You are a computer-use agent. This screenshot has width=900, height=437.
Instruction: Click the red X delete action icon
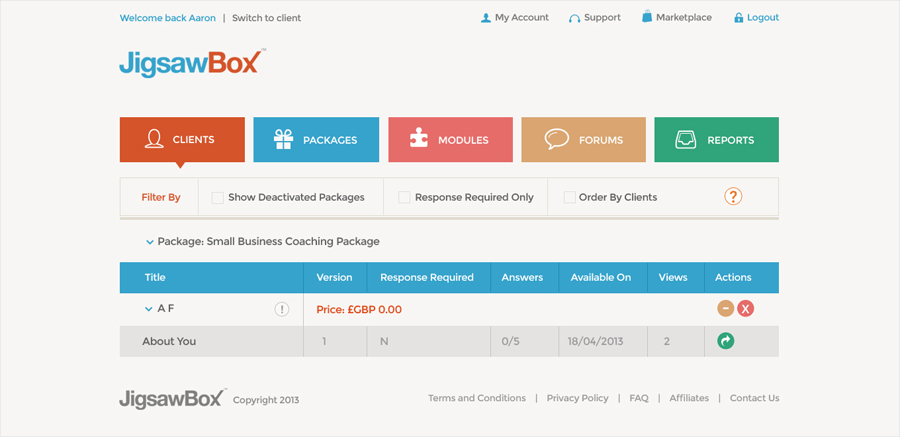[745, 309]
